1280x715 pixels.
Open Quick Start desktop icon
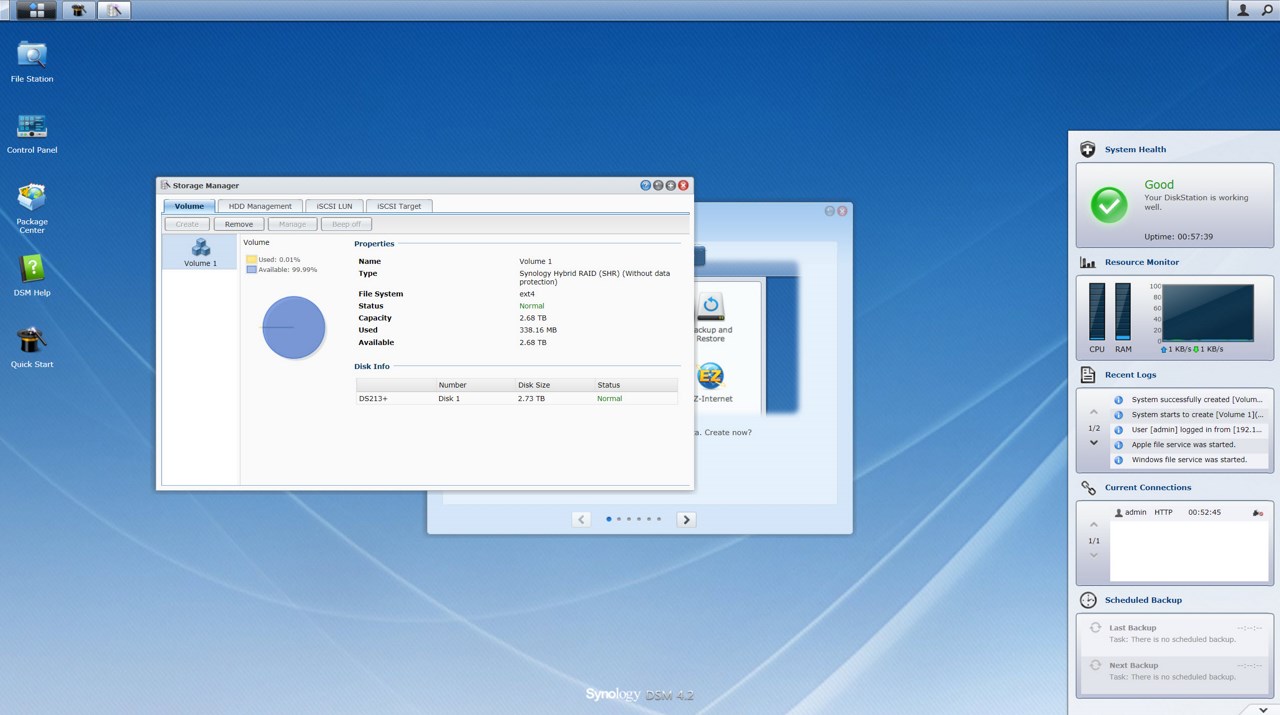(32, 347)
